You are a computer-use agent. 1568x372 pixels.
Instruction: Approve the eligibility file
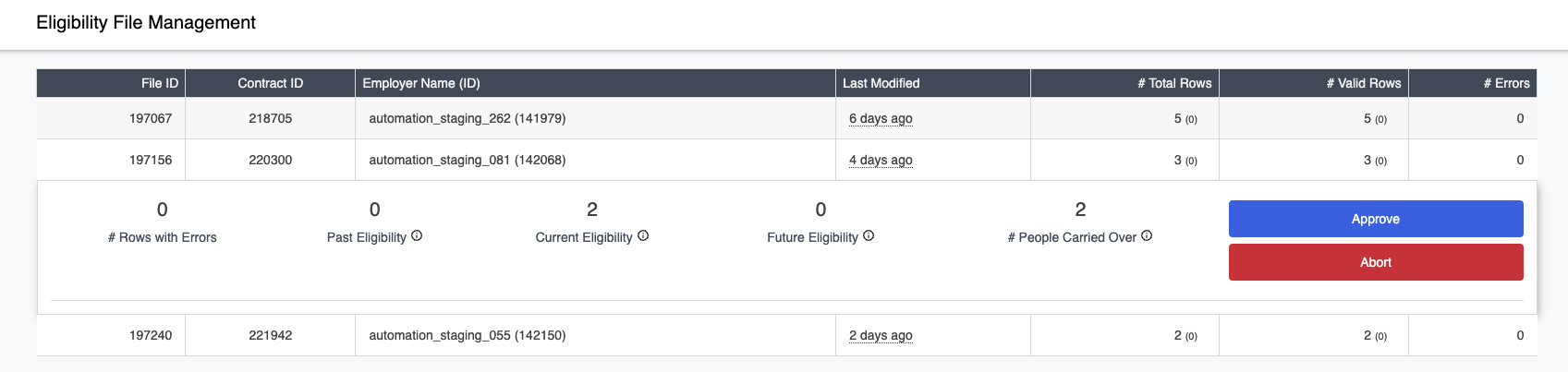click(x=1376, y=219)
